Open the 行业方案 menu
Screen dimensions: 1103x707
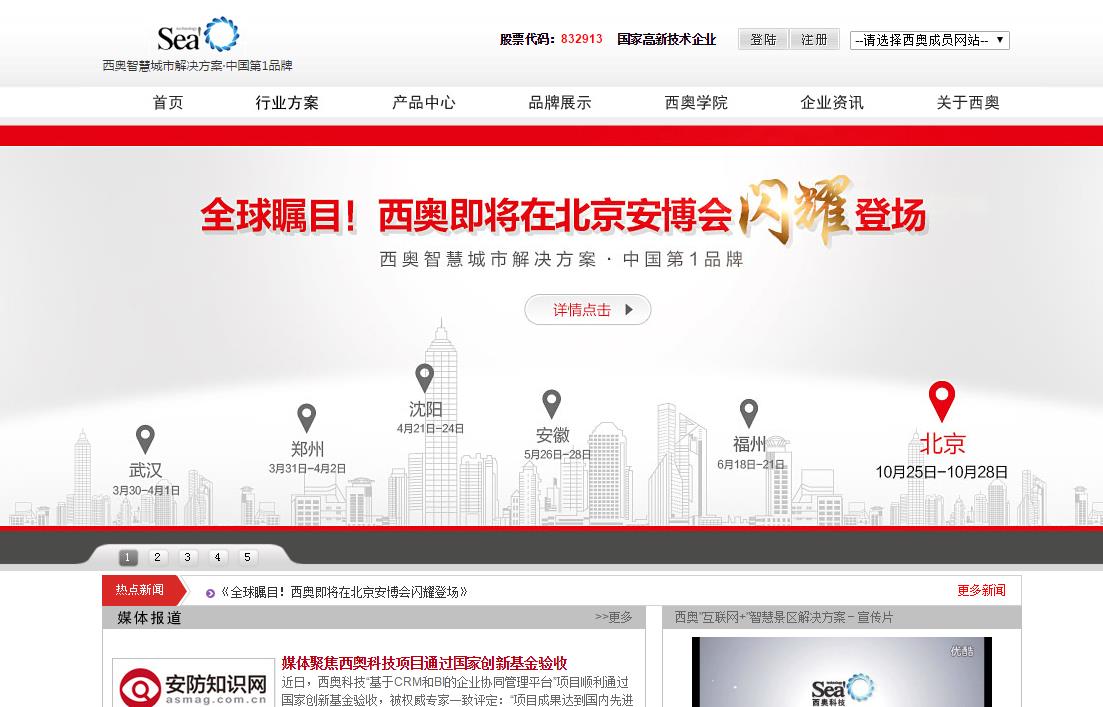click(x=287, y=103)
